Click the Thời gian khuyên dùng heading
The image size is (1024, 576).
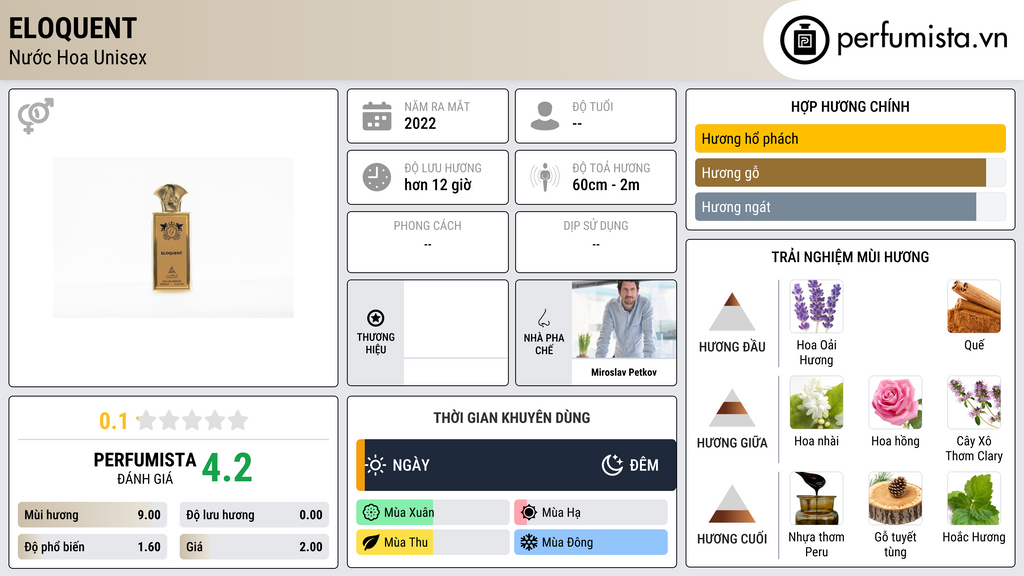(512, 417)
